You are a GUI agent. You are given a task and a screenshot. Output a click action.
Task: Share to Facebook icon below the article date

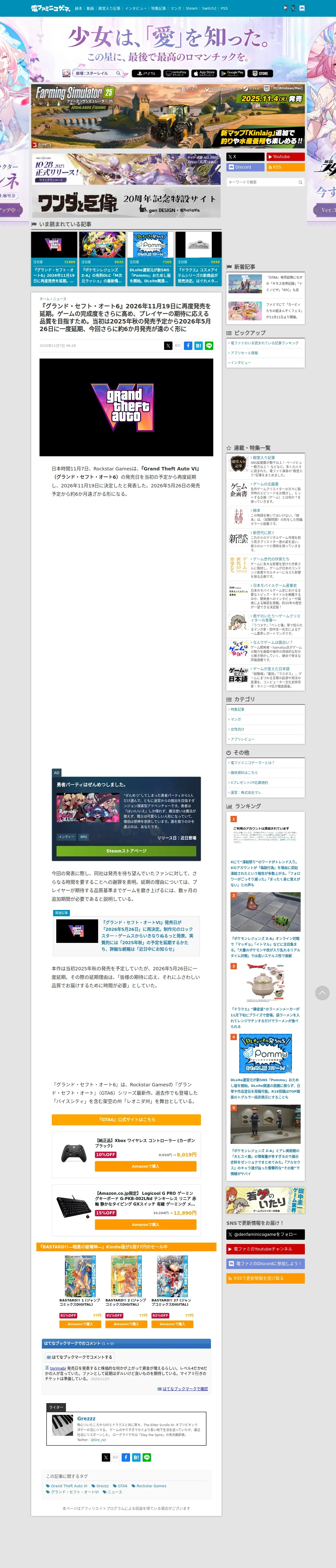tap(188, 346)
